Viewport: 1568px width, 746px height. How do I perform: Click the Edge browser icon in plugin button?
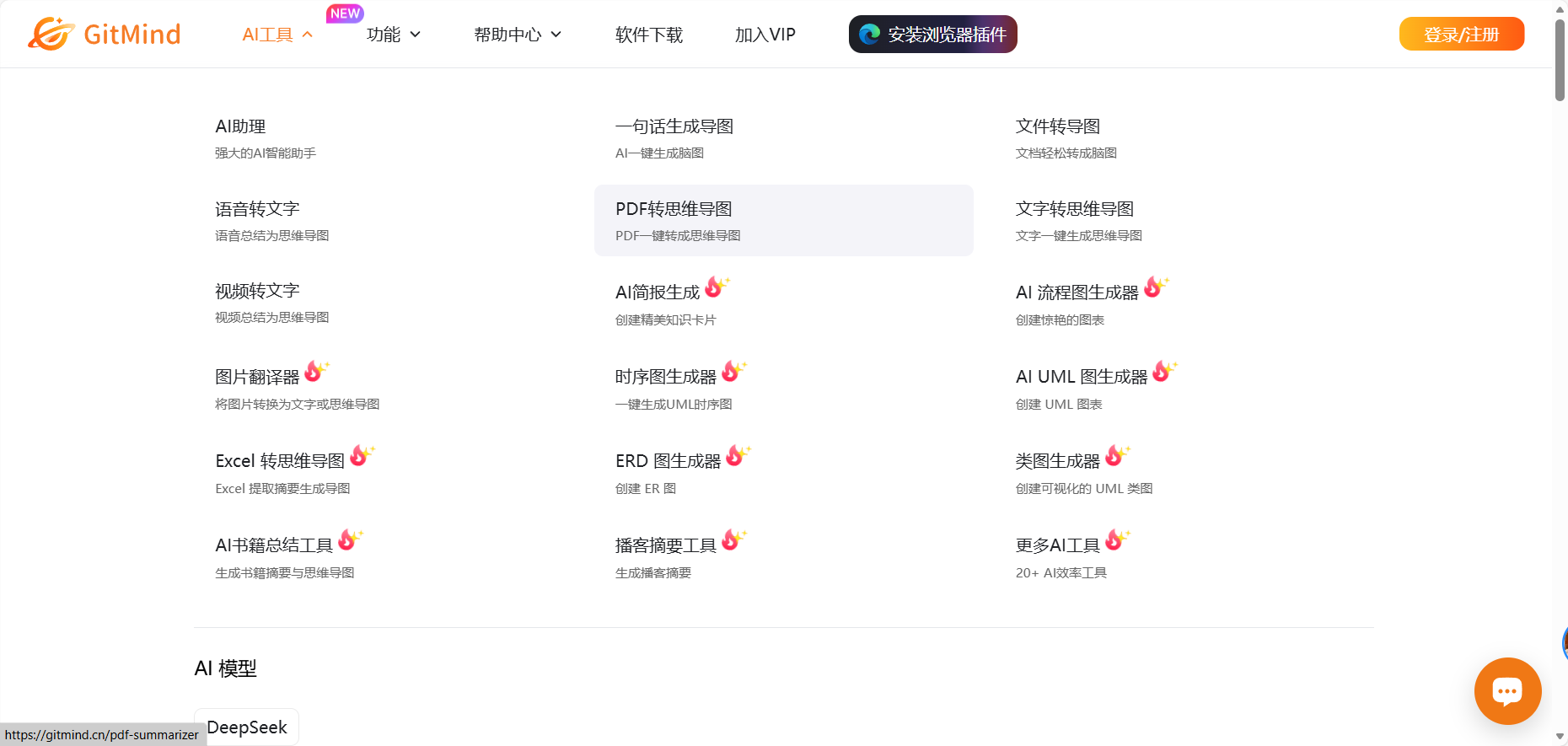[x=869, y=35]
